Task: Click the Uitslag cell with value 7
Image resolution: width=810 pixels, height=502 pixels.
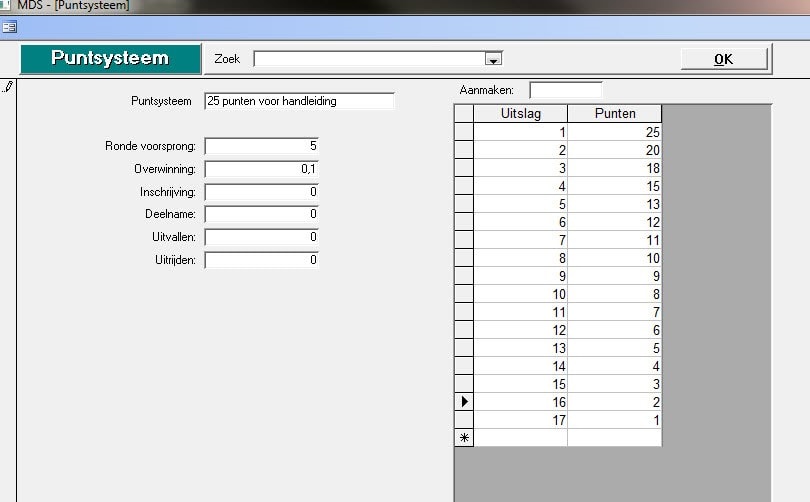Action: pos(521,240)
